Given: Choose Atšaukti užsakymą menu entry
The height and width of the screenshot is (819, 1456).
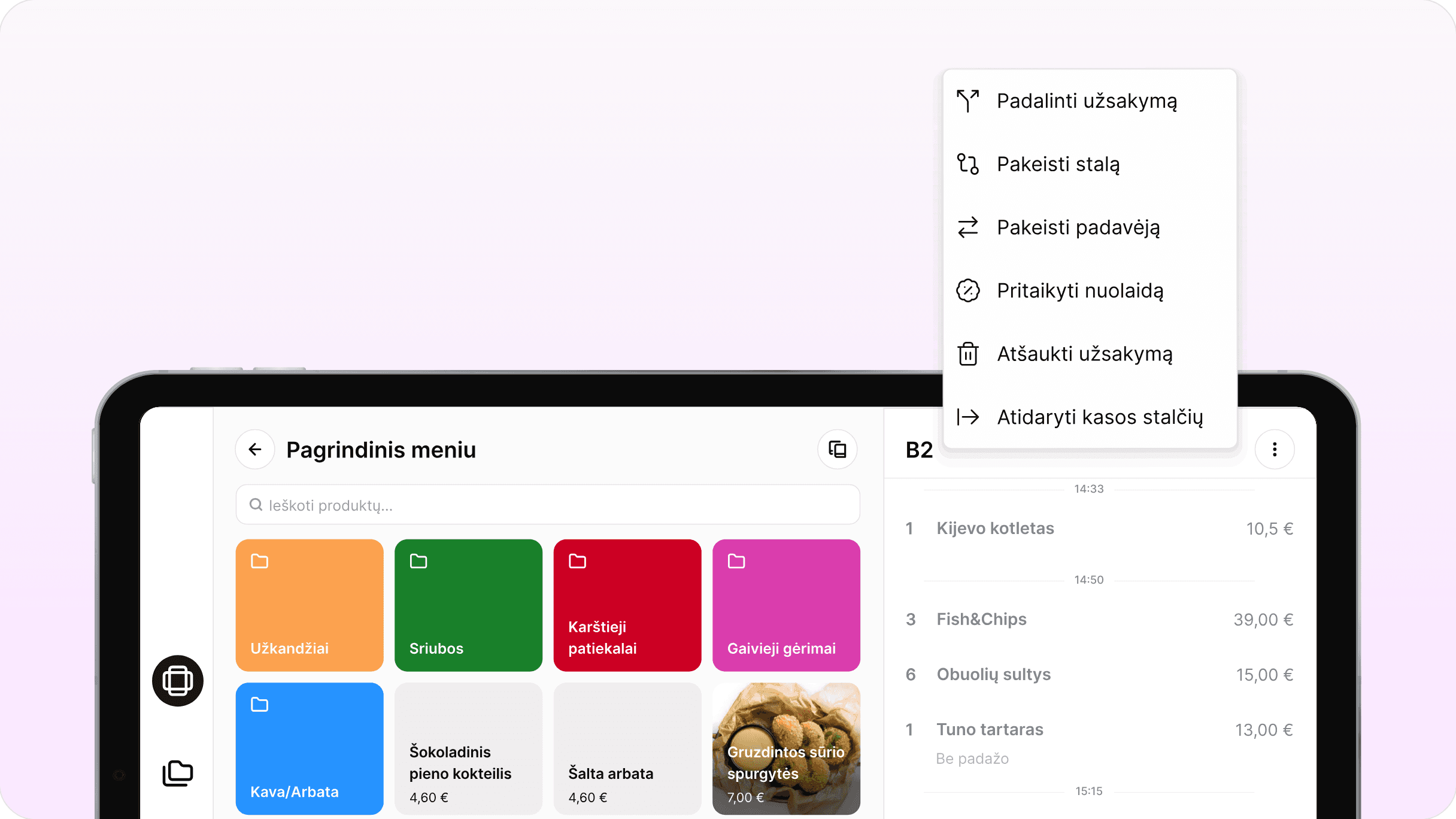Looking at the screenshot, I should pos(1090,354).
